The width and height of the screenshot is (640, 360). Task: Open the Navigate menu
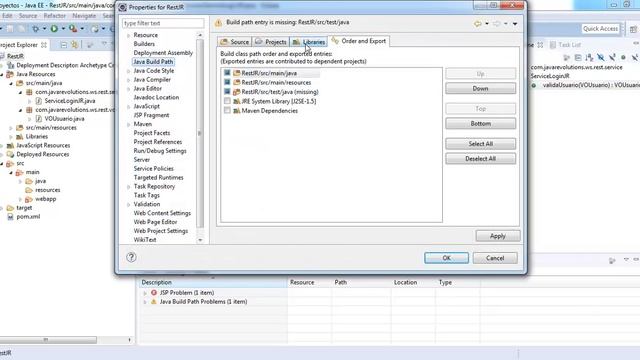coord(84,16)
